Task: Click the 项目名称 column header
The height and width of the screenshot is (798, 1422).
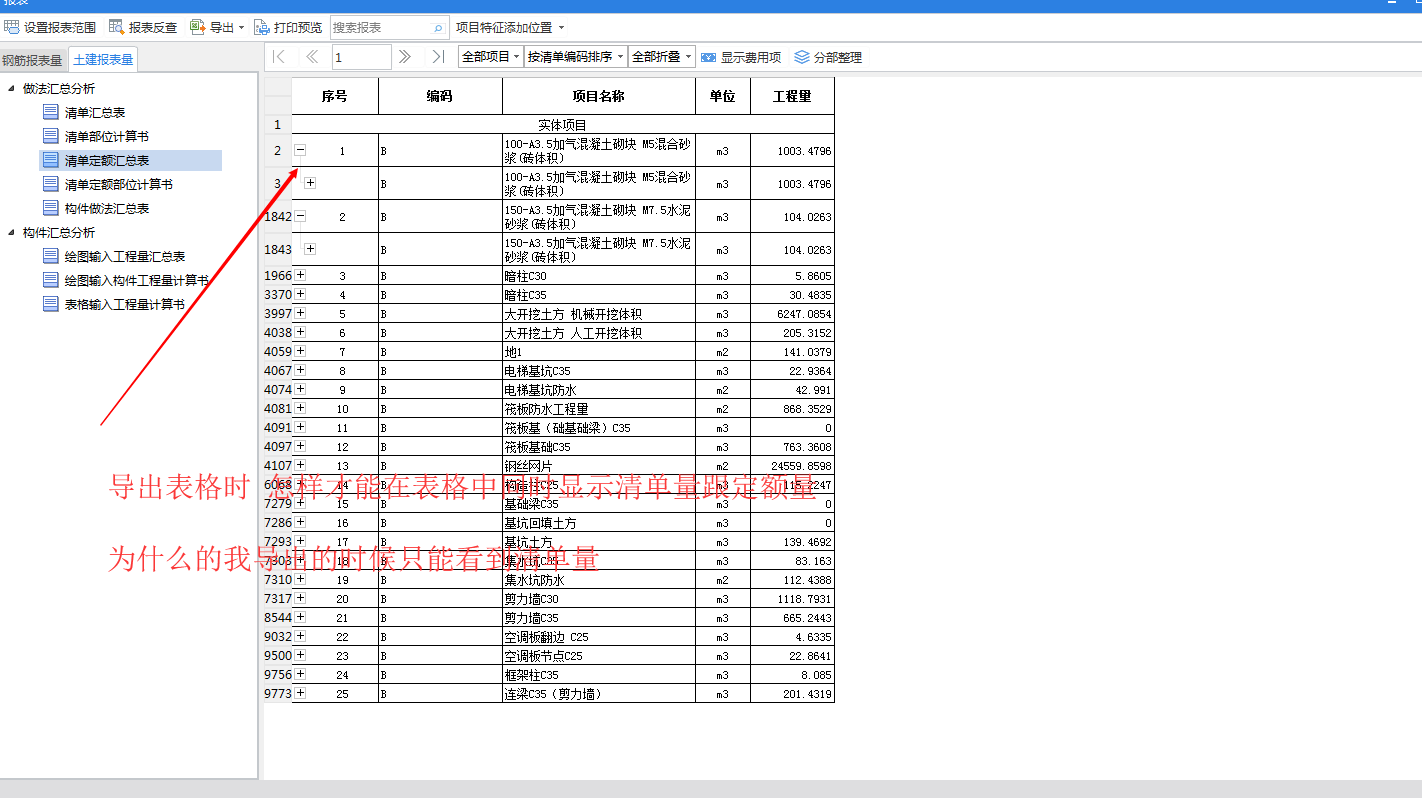Action: click(599, 96)
